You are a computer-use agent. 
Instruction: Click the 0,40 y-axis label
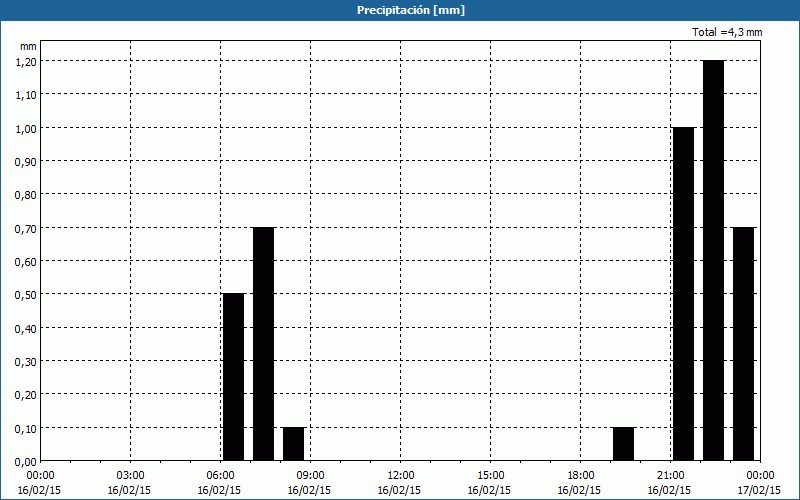click(x=26, y=328)
